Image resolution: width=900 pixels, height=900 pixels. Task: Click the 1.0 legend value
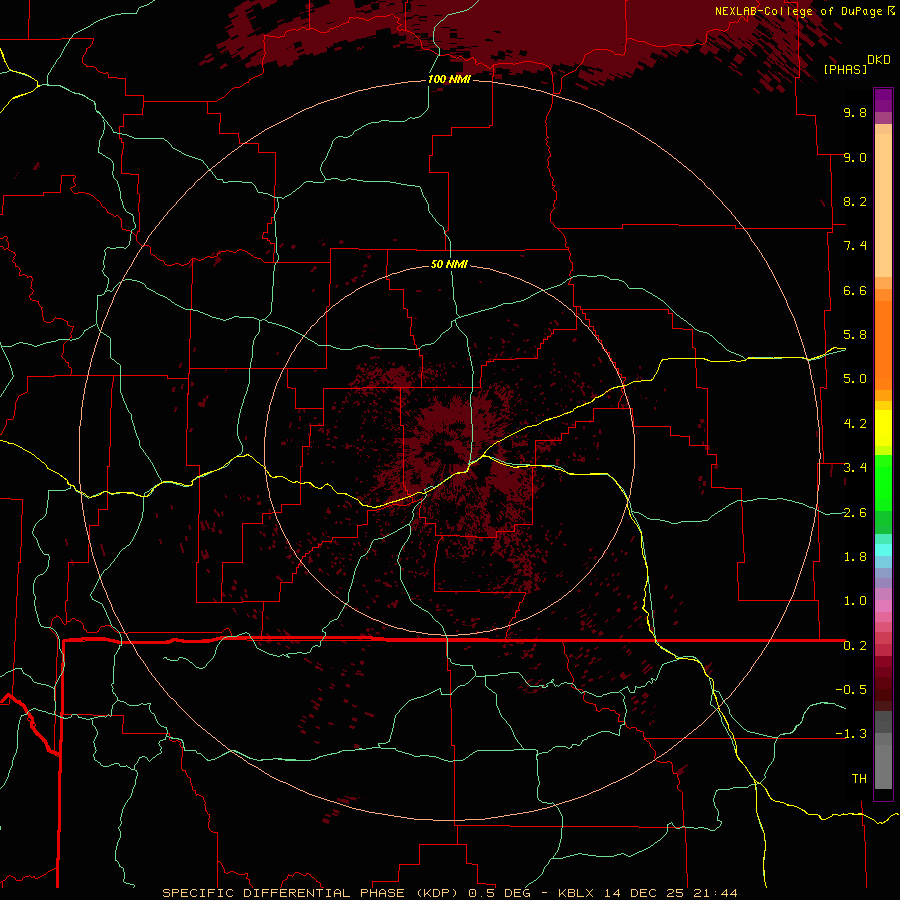[855, 601]
